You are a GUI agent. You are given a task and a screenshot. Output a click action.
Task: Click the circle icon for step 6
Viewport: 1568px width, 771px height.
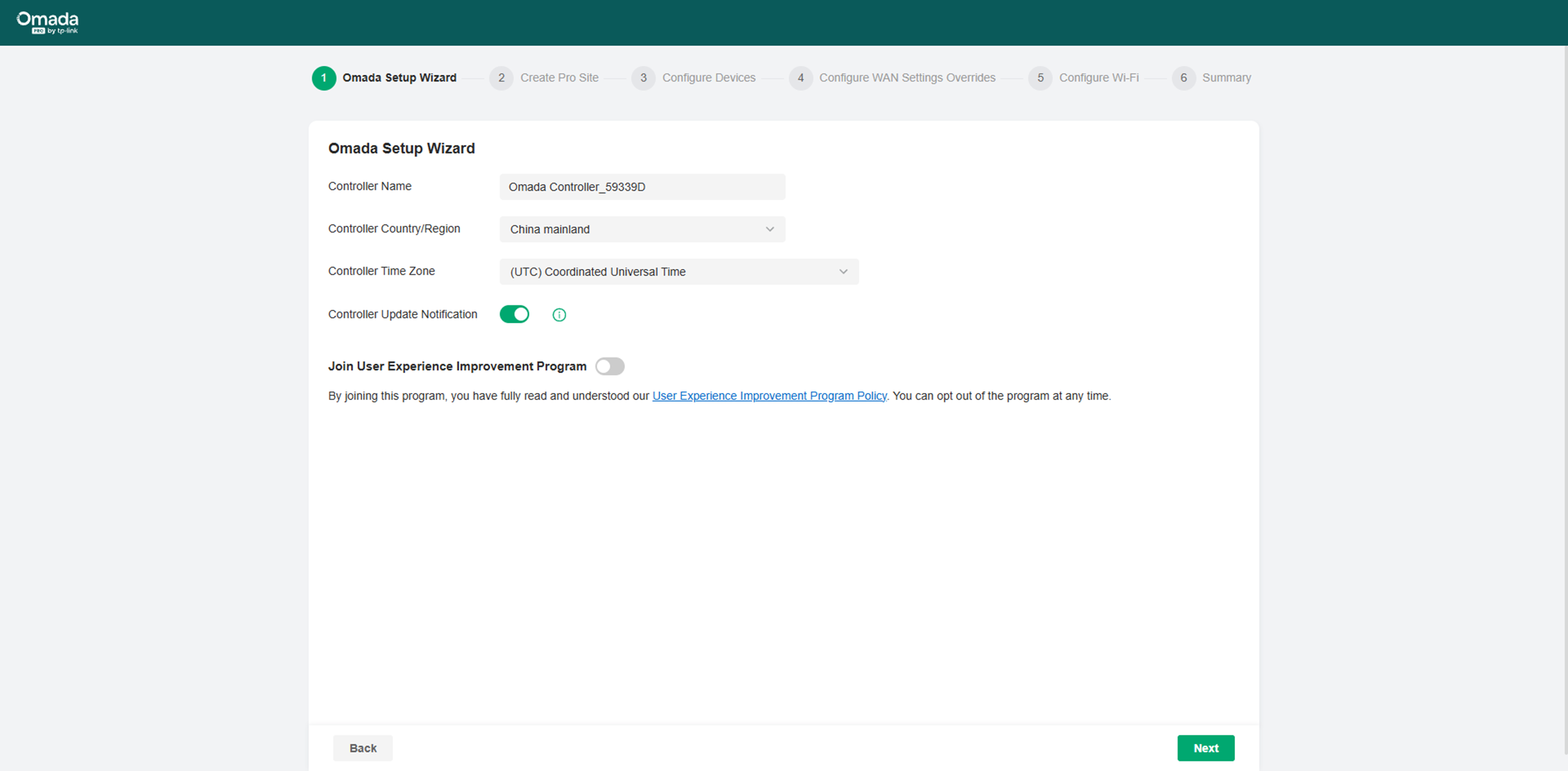point(1183,78)
